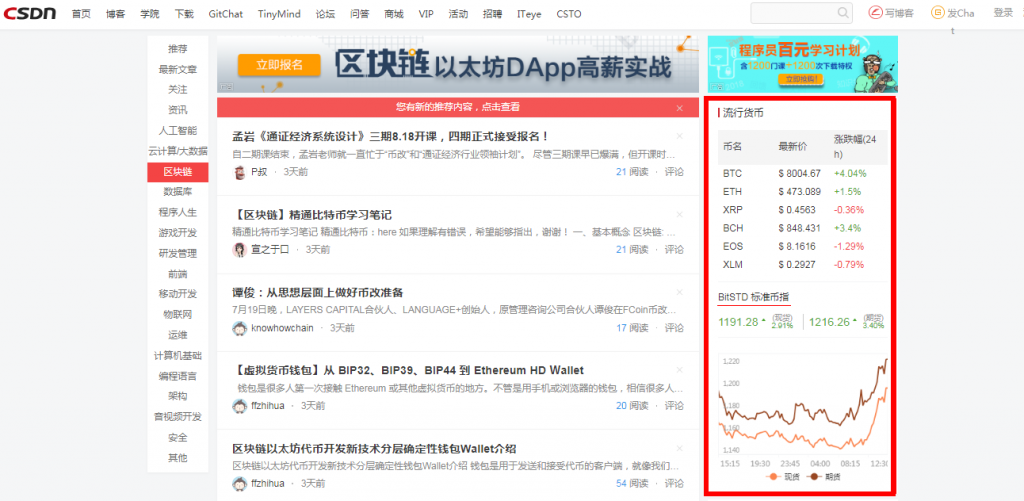Select 音视频开发 category in sidebar

click(x=178, y=417)
